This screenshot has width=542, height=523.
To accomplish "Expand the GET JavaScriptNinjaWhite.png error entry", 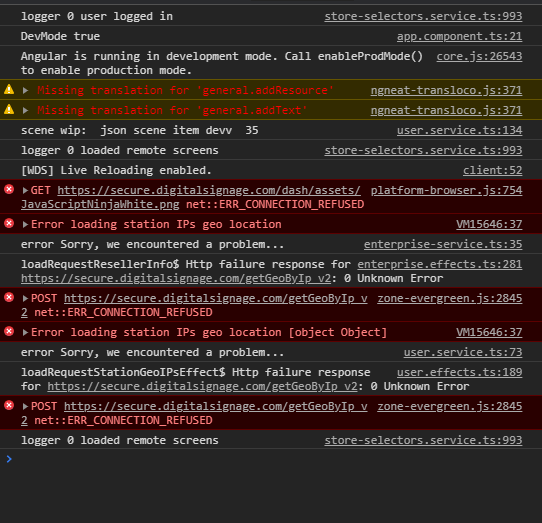I will coord(25,190).
